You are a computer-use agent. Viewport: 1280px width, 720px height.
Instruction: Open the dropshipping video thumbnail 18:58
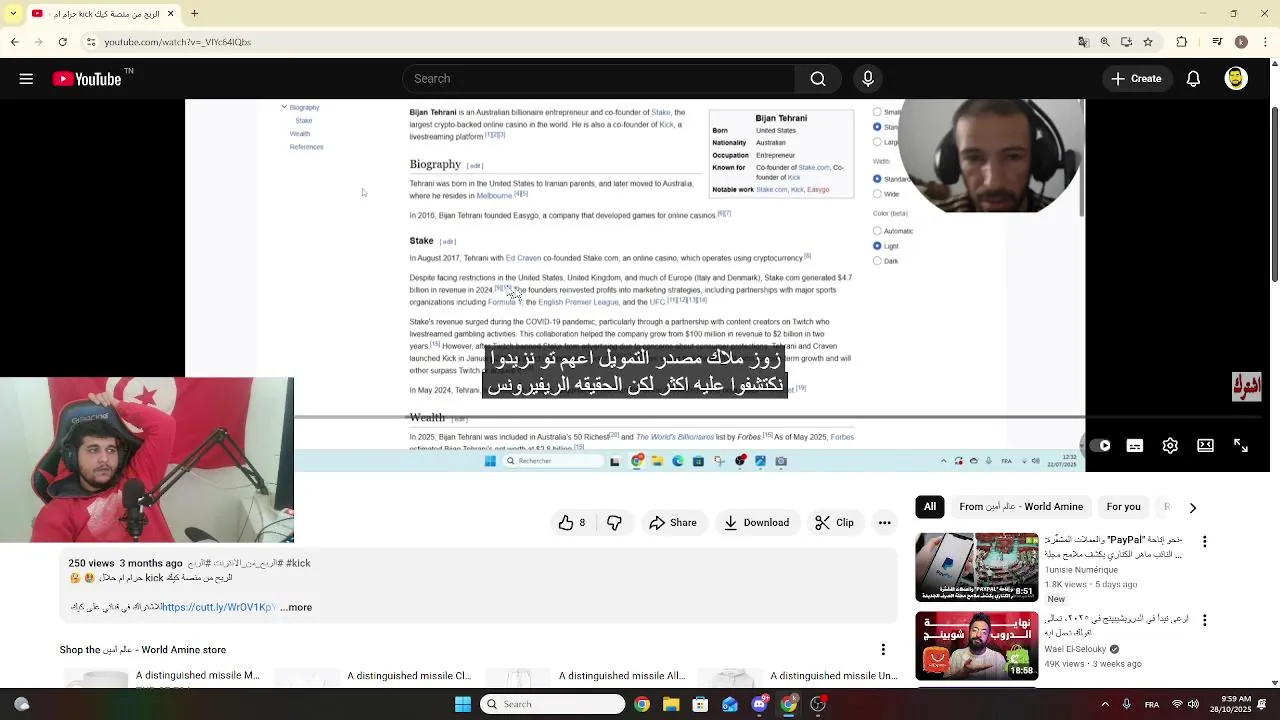pyautogui.click(x=976, y=646)
